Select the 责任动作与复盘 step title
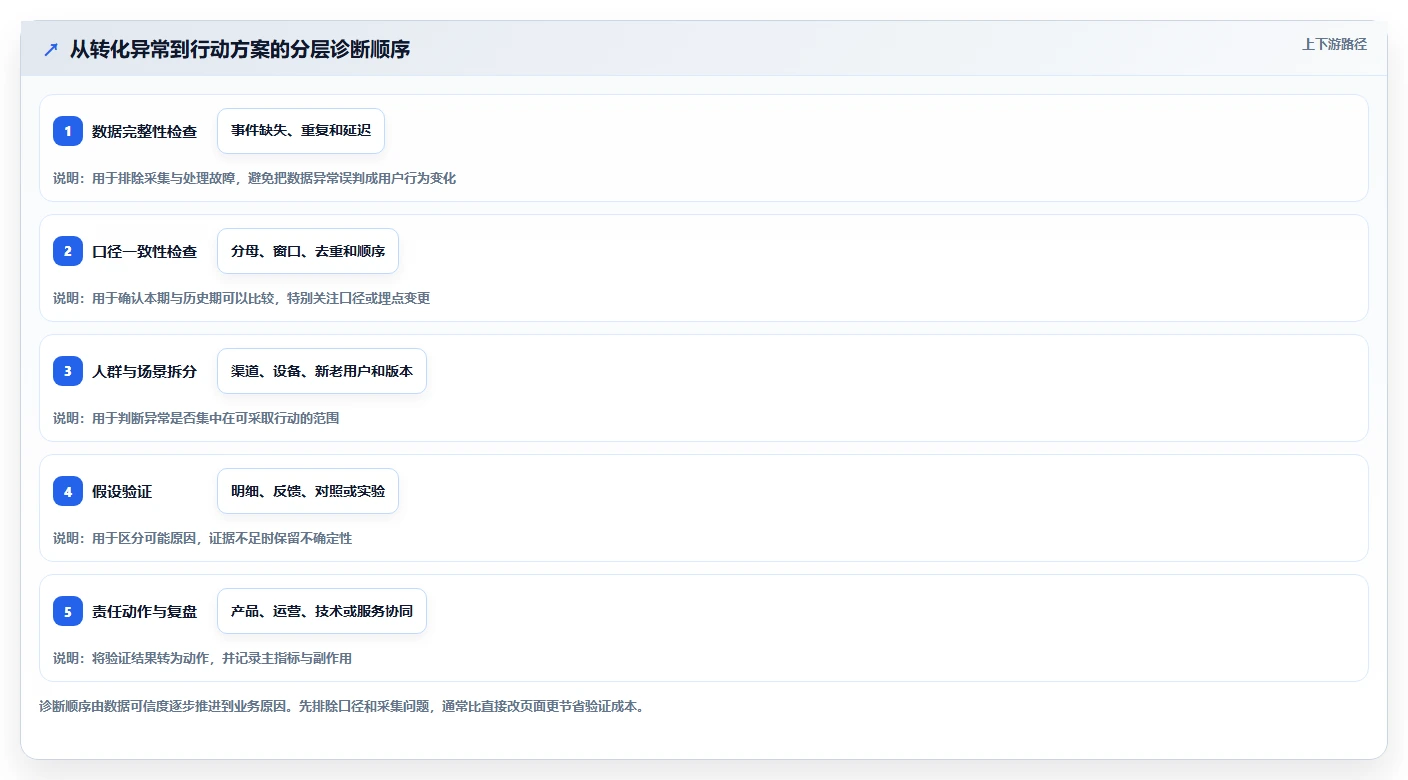 click(x=145, y=611)
